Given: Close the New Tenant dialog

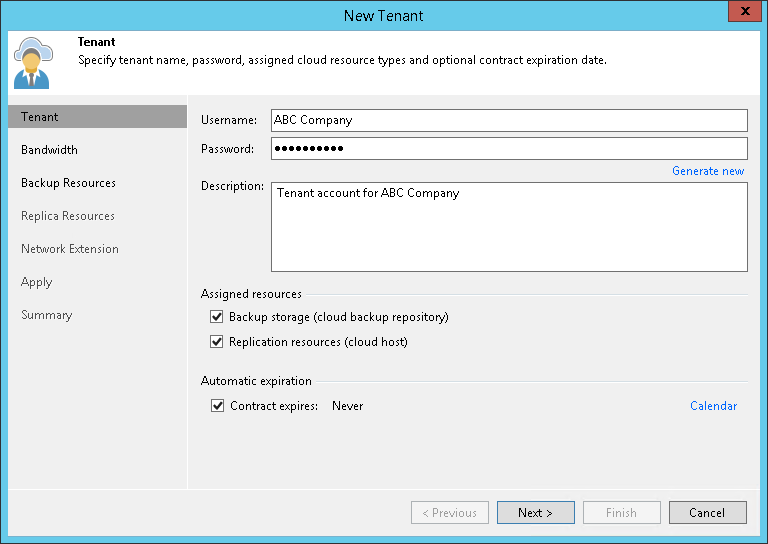Looking at the screenshot, I should [x=741, y=14].
